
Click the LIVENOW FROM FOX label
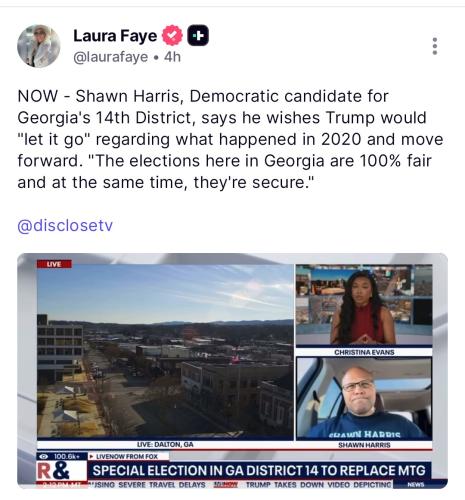(127, 456)
